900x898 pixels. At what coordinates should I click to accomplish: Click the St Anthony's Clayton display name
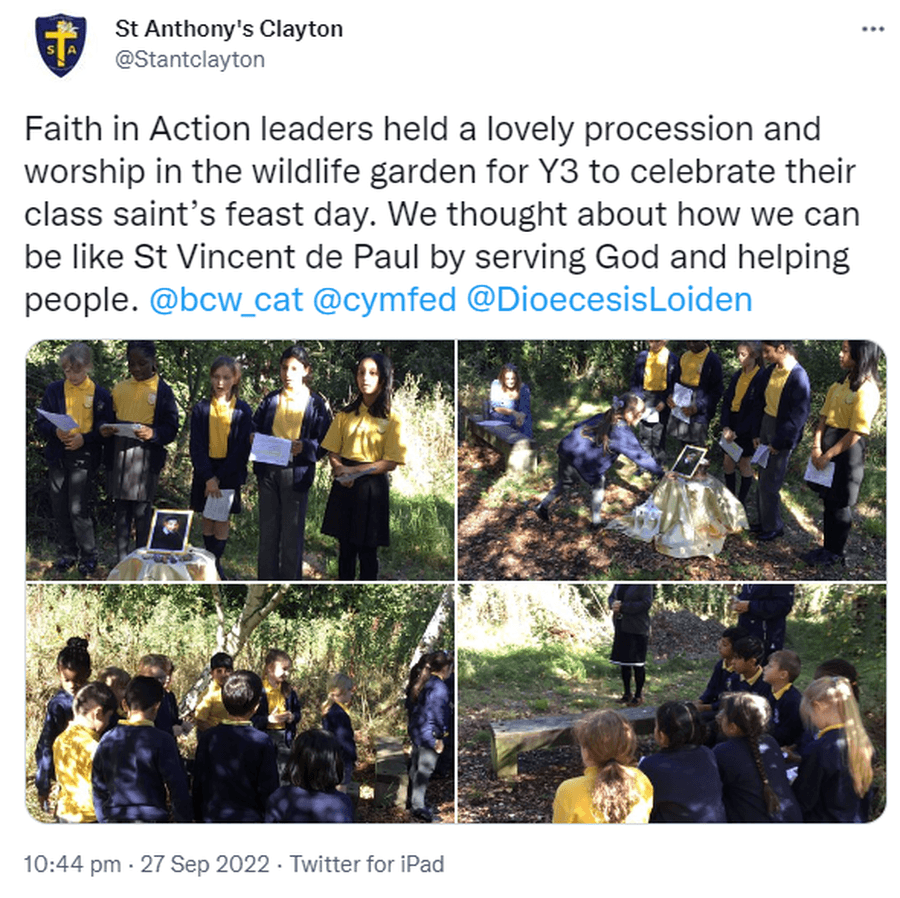229,29
